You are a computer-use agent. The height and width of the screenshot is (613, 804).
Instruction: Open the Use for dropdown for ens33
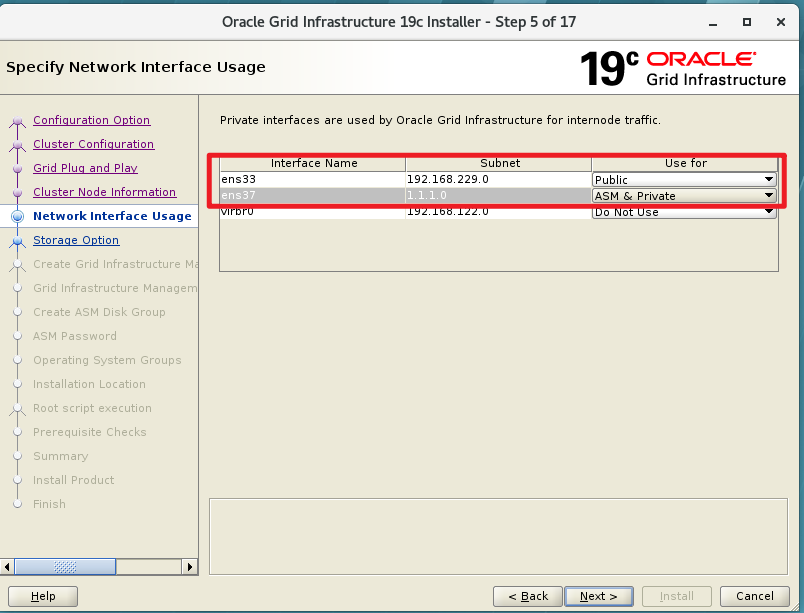(684, 180)
